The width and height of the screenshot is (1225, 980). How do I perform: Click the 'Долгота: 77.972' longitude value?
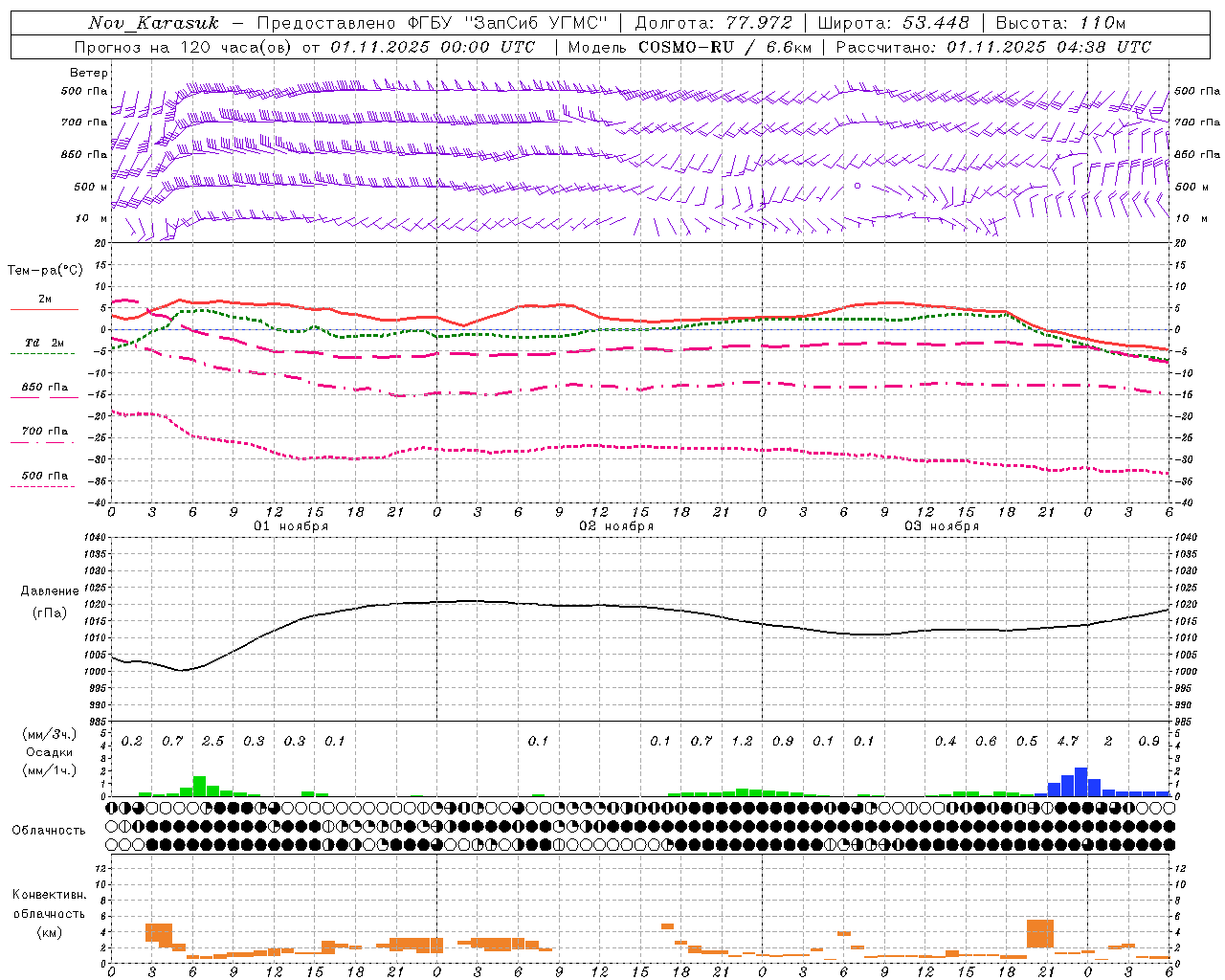tap(713, 23)
